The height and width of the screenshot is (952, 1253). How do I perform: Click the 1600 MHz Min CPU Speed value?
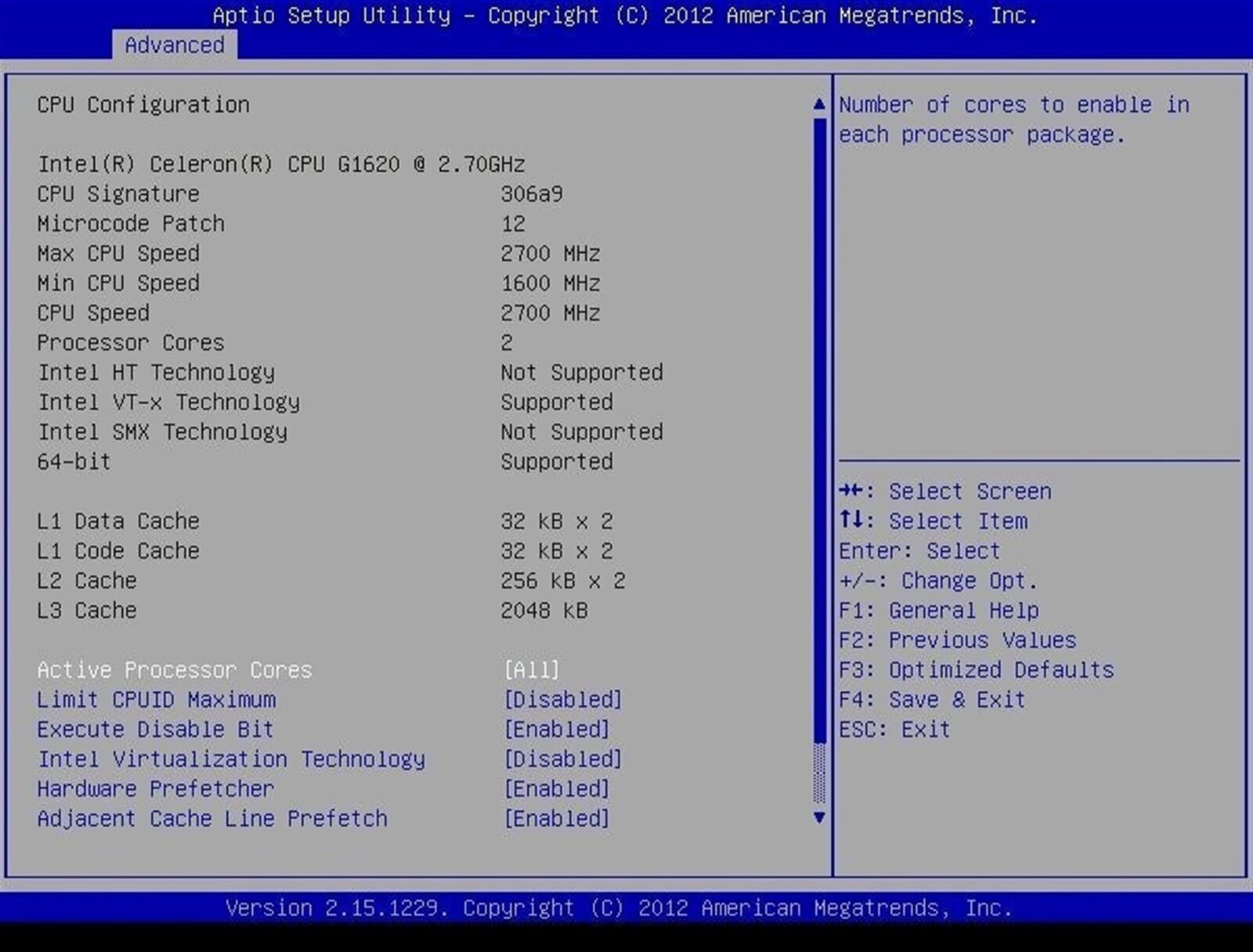(551, 283)
